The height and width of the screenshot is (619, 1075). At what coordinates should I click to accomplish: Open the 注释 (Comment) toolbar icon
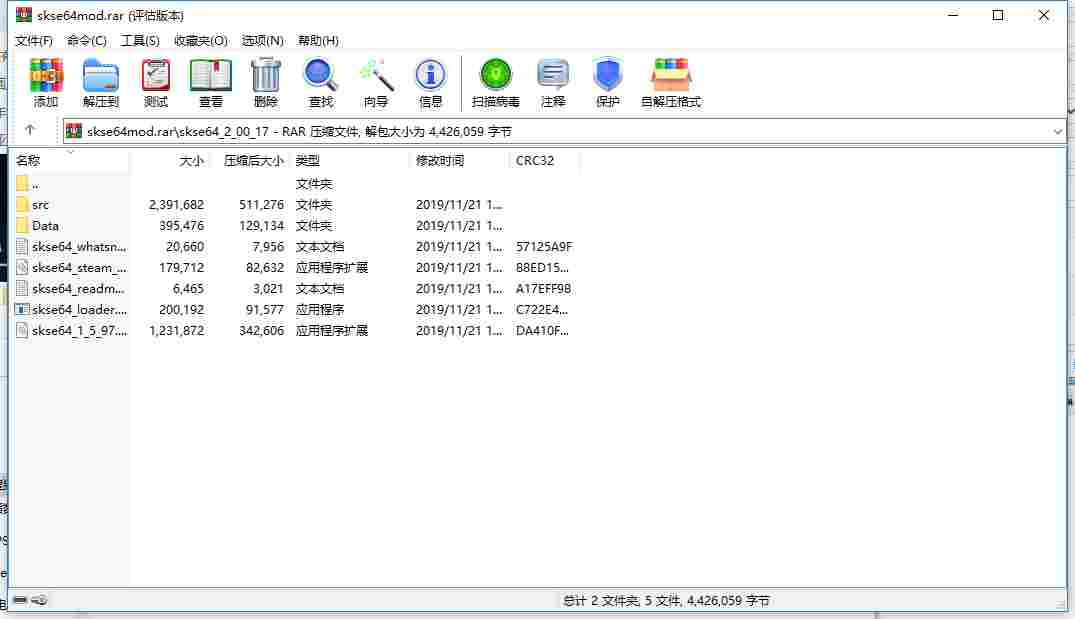(x=553, y=82)
